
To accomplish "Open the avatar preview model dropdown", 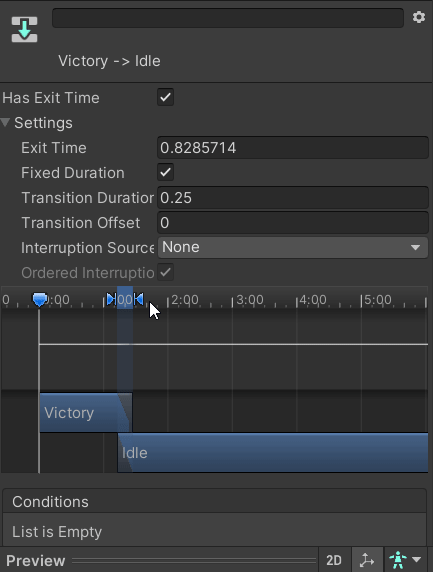I will point(405,560).
